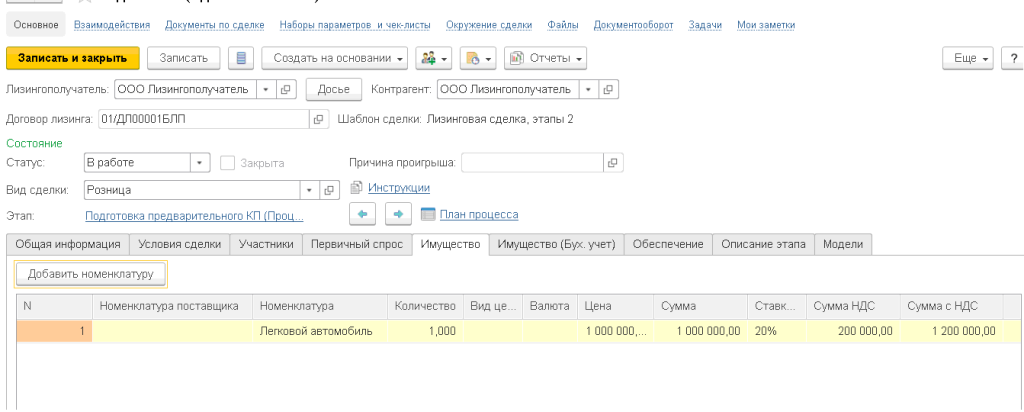The image size is (1024, 412).
Task: Go to the previous stage with left arrow
Action: point(363,215)
